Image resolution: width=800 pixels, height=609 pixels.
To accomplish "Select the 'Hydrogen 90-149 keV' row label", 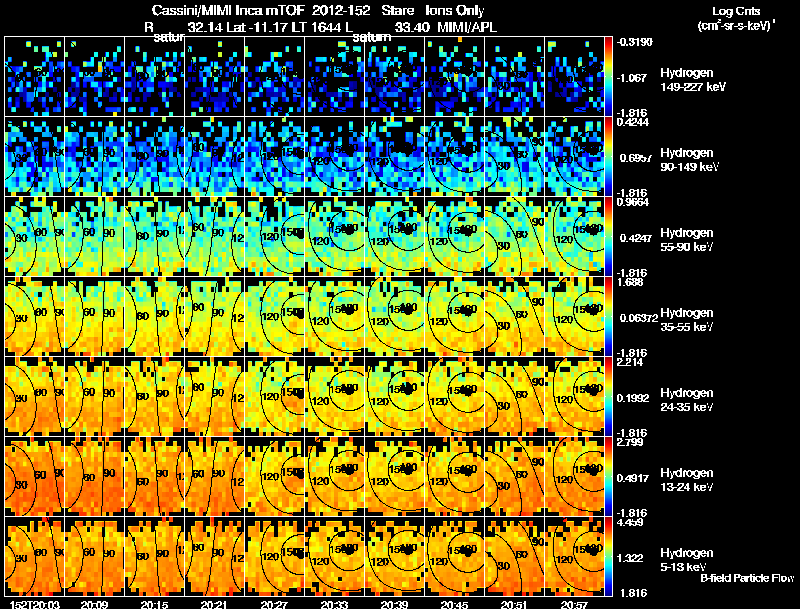I will [x=690, y=160].
